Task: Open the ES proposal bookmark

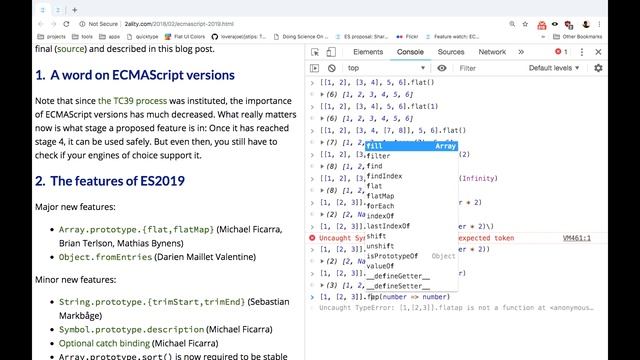Action: [x=362, y=36]
